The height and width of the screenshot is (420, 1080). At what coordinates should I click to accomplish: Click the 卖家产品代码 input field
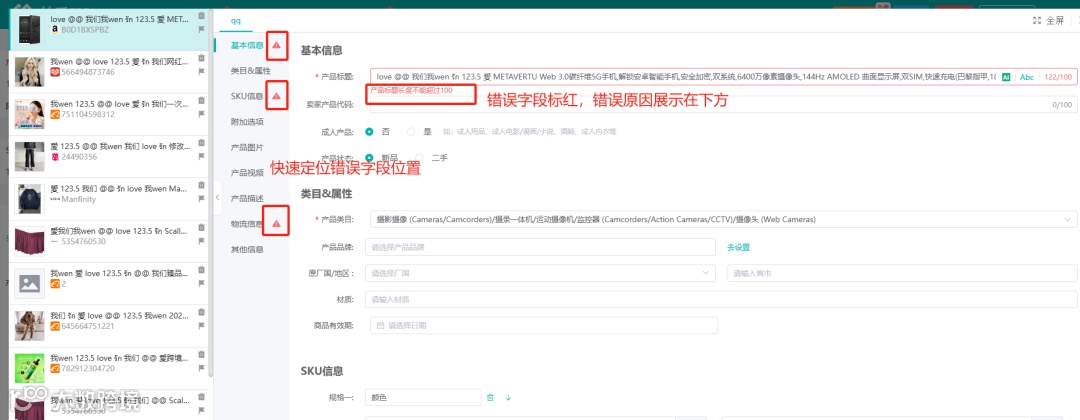click(x=723, y=105)
